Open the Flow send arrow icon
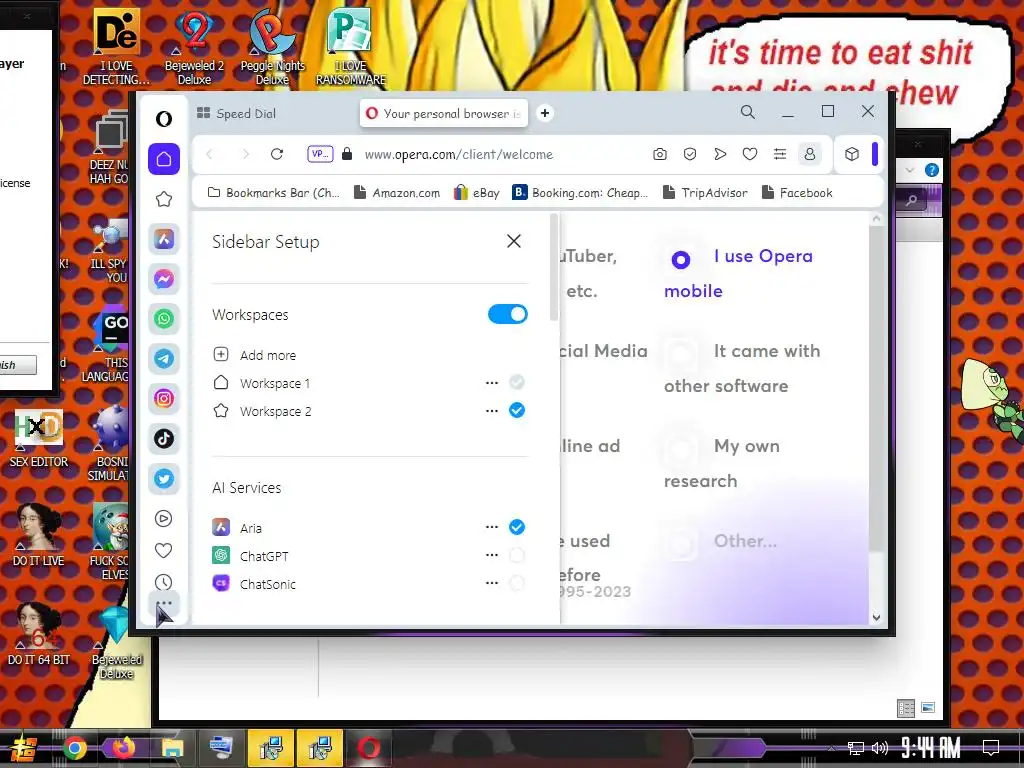 click(720, 154)
